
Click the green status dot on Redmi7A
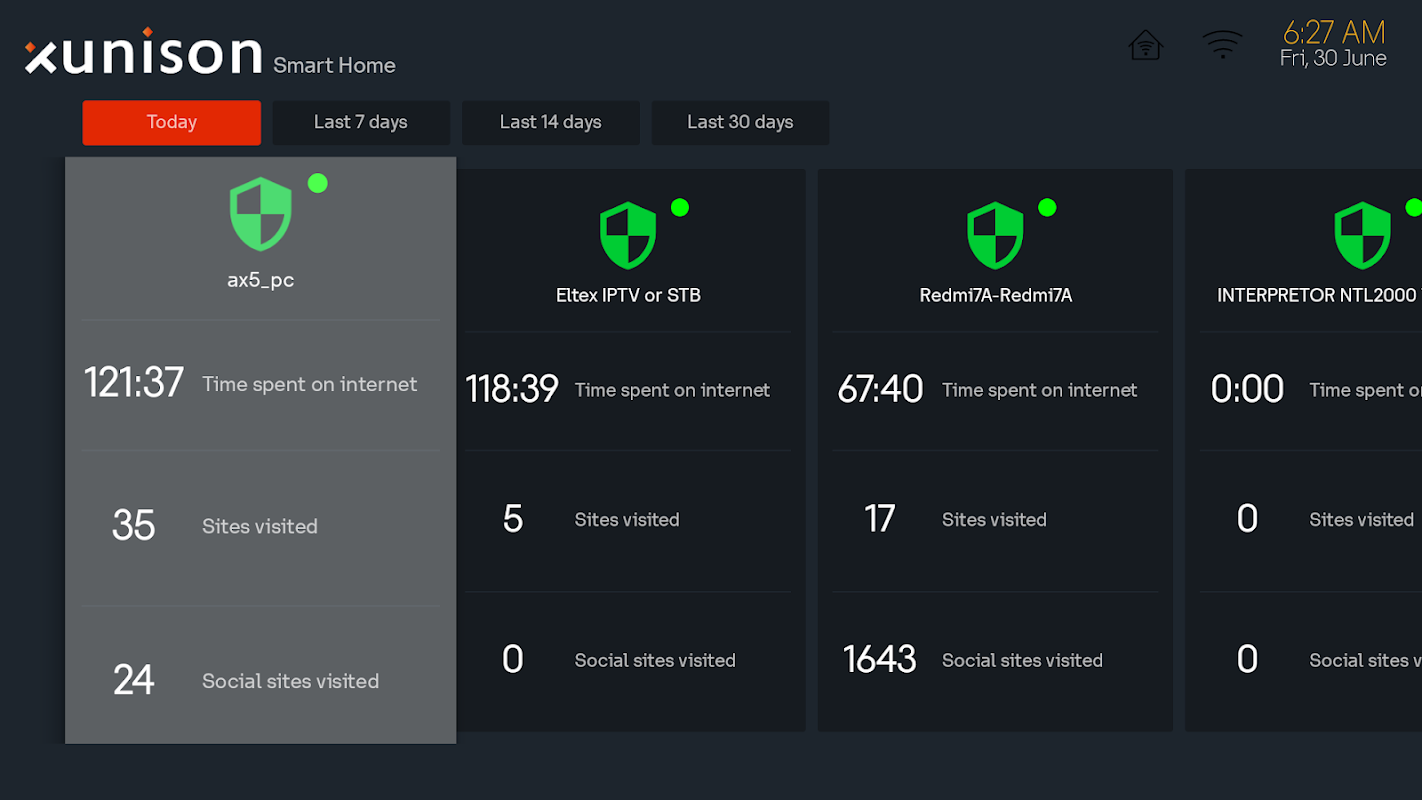[1047, 207]
